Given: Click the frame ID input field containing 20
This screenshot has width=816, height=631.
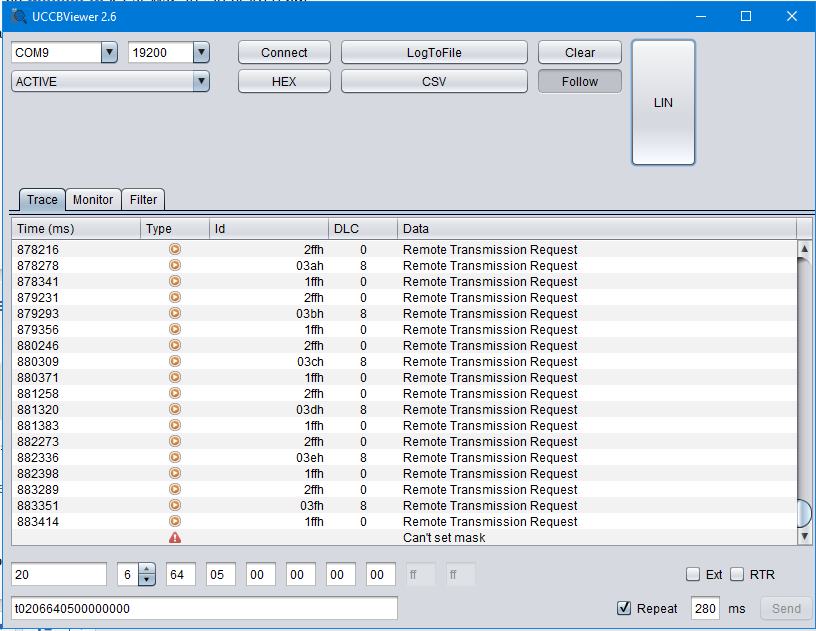Looking at the screenshot, I should [59, 574].
